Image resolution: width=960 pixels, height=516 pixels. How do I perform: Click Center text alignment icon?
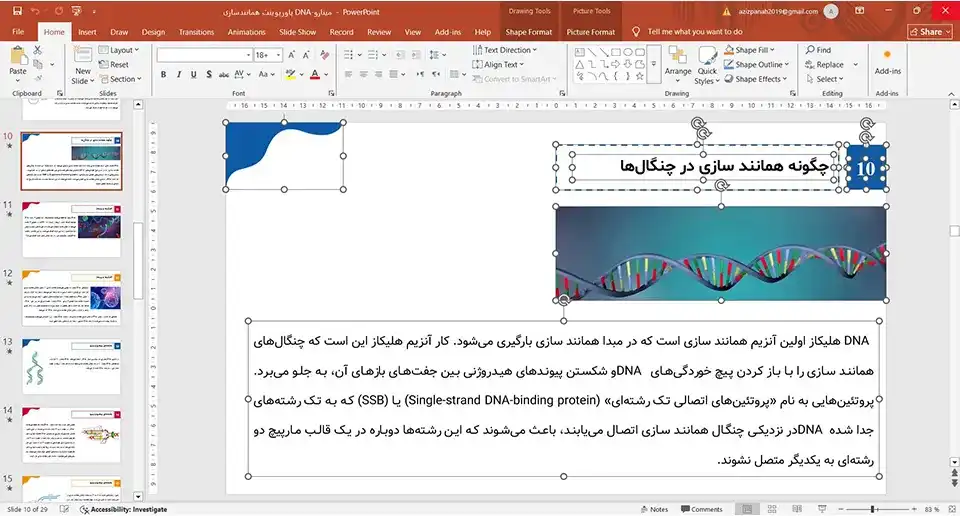(364, 74)
